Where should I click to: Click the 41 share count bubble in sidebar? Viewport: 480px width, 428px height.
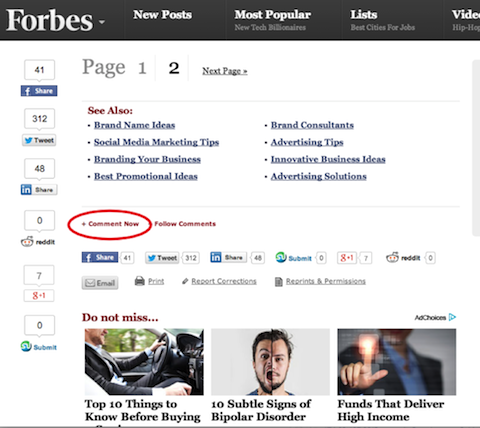tap(39, 70)
